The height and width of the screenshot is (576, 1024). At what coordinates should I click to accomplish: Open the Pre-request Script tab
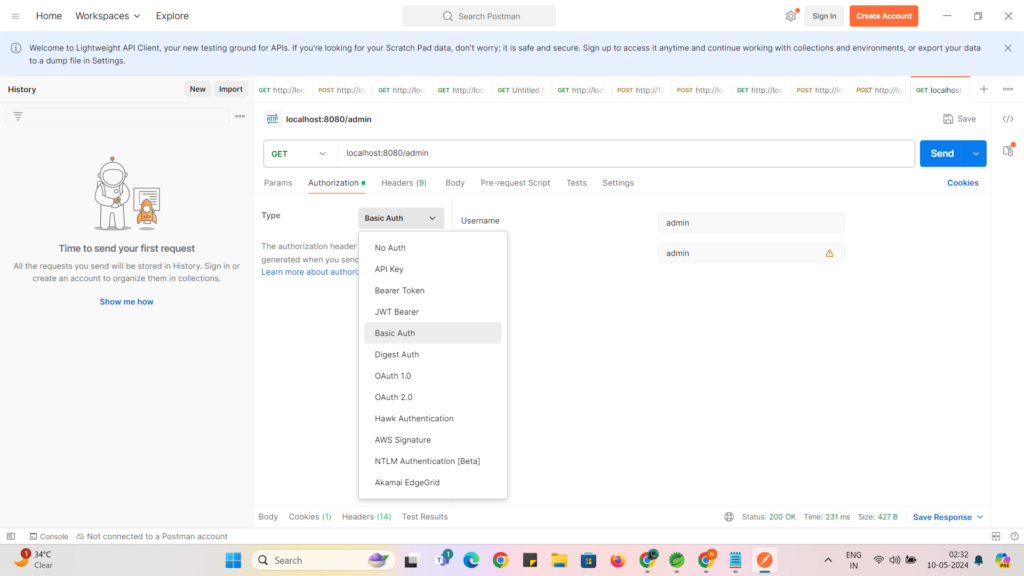515,183
